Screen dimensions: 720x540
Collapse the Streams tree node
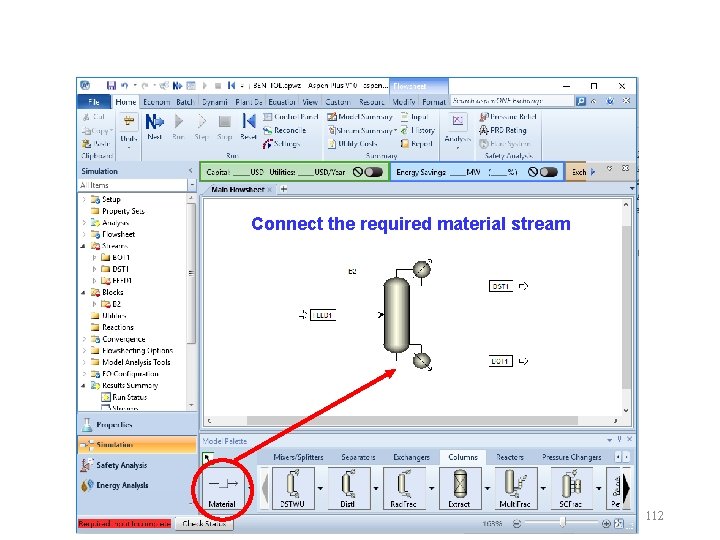coord(83,246)
